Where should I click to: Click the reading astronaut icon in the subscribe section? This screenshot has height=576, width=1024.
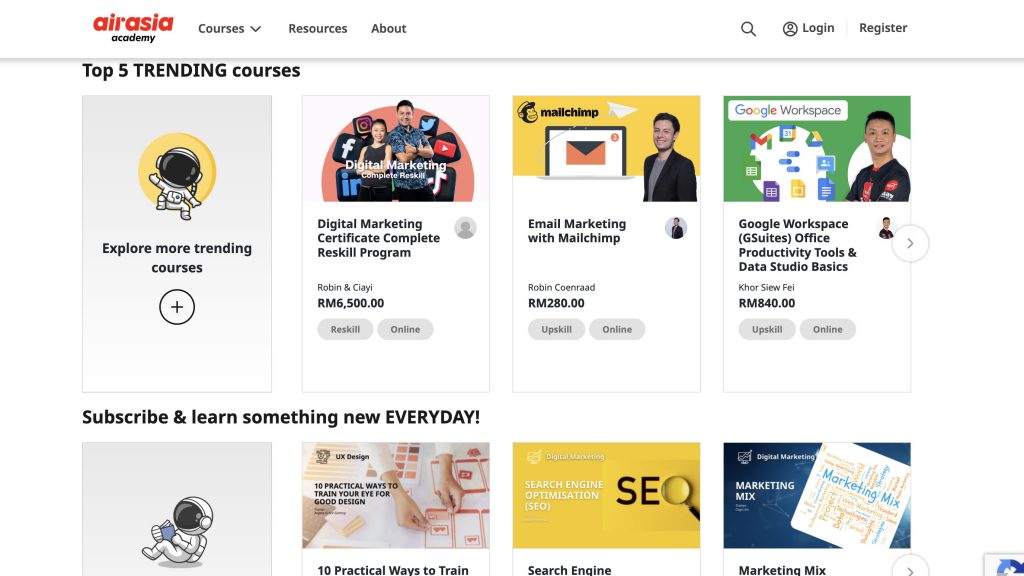click(x=177, y=532)
